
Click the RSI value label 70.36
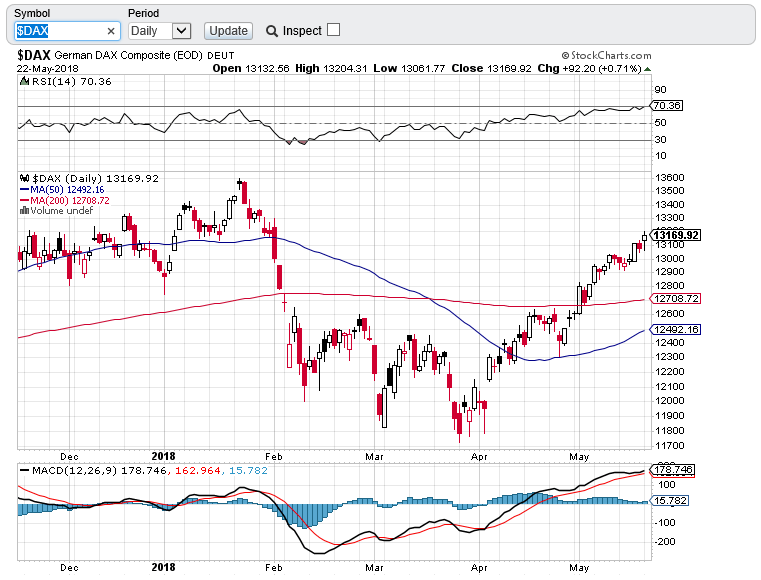tap(667, 105)
